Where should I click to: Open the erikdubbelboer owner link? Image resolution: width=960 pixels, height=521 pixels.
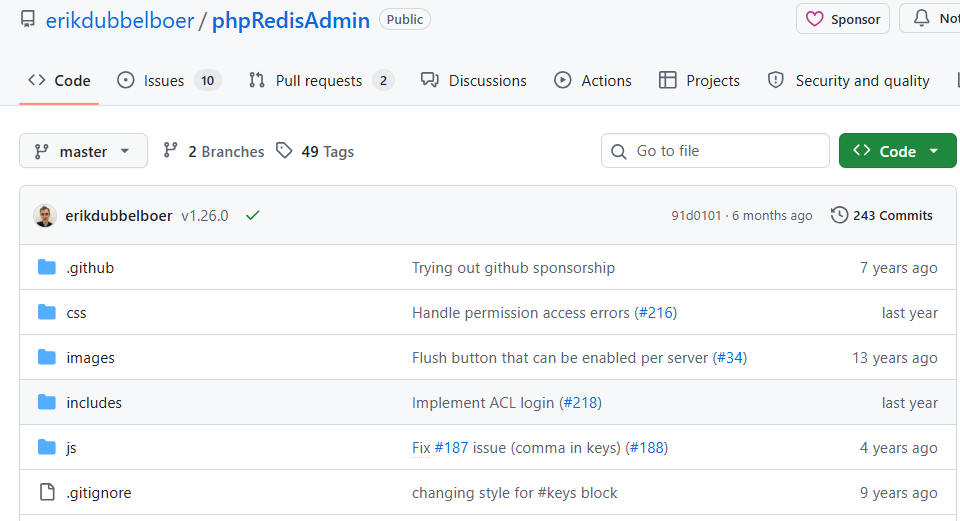click(x=120, y=20)
